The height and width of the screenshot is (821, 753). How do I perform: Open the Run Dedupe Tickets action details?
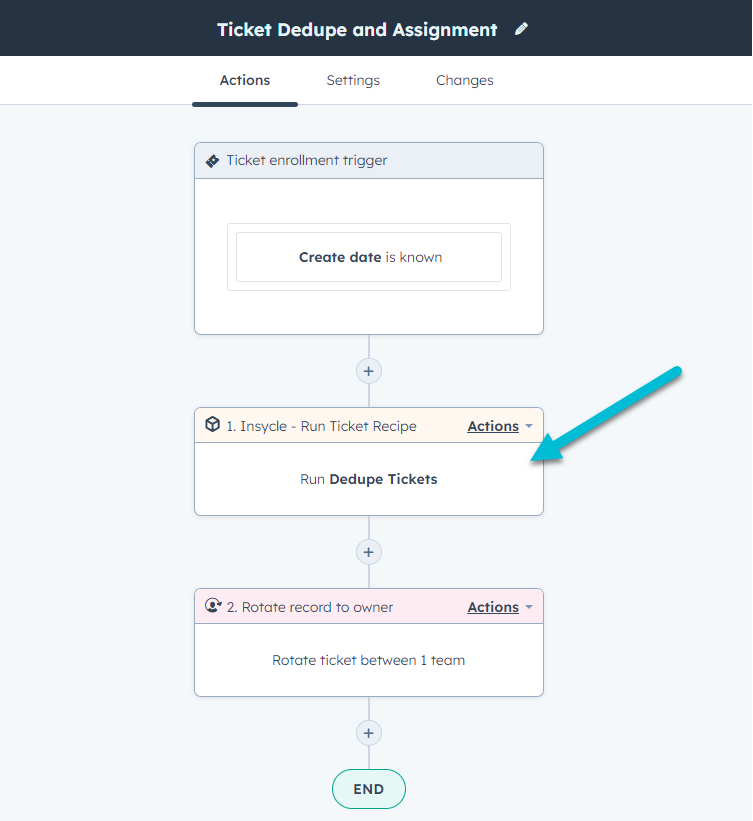368,479
